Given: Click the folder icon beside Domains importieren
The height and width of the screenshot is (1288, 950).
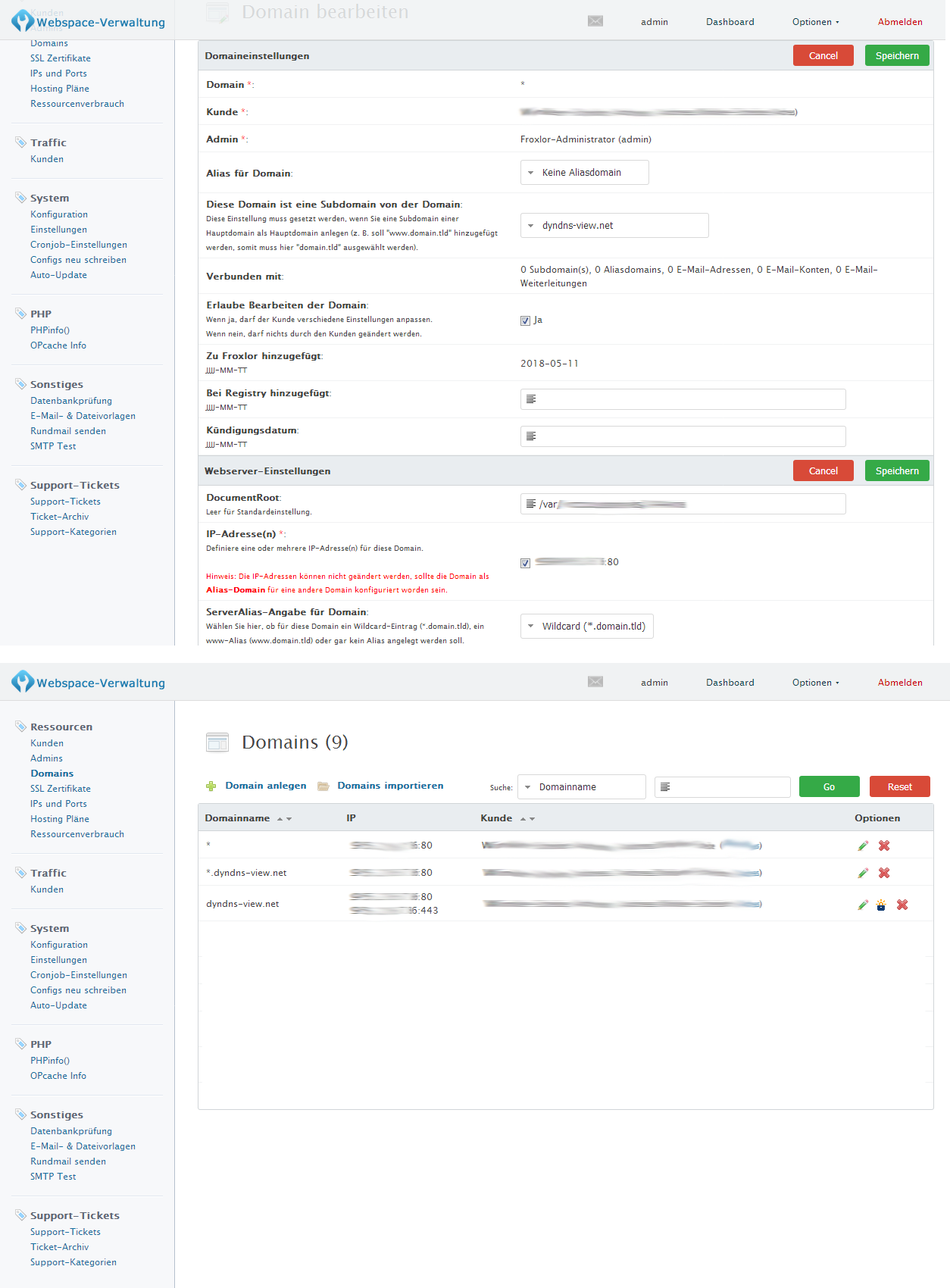Looking at the screenshot, I should pyautogui.click(x=323, y=786).
